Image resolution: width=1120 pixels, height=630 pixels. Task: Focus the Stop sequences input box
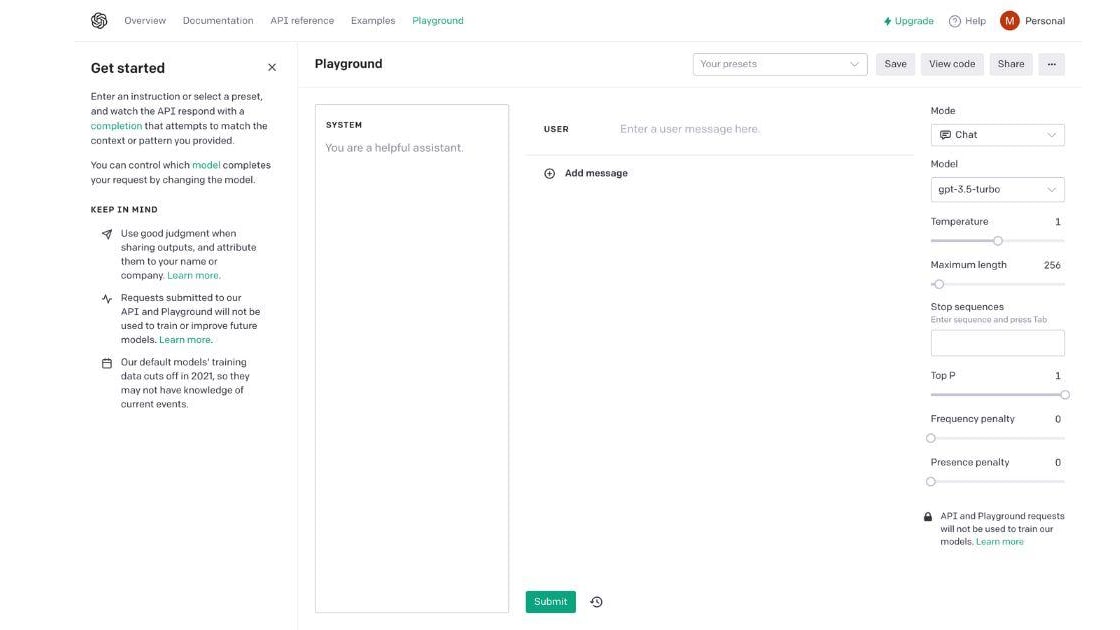tap(997, 343)
